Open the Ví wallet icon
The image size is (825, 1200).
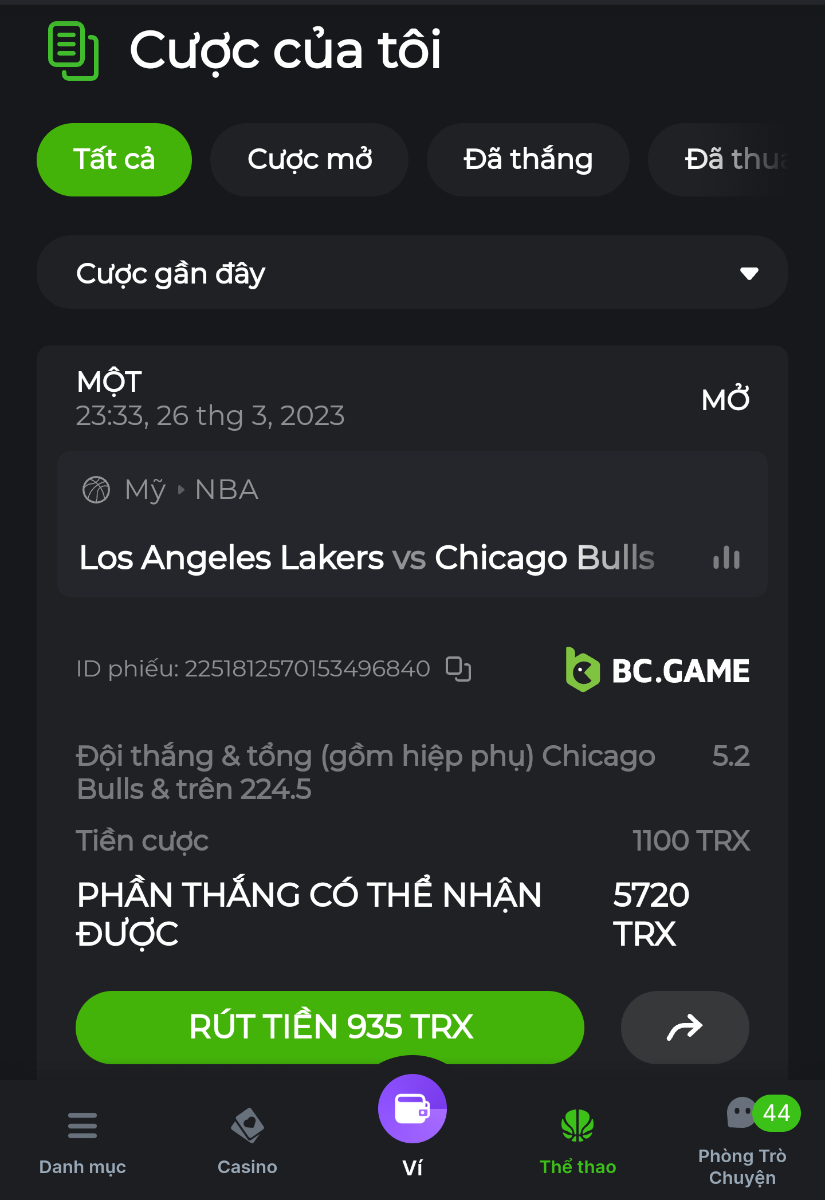coord(412,1109)
